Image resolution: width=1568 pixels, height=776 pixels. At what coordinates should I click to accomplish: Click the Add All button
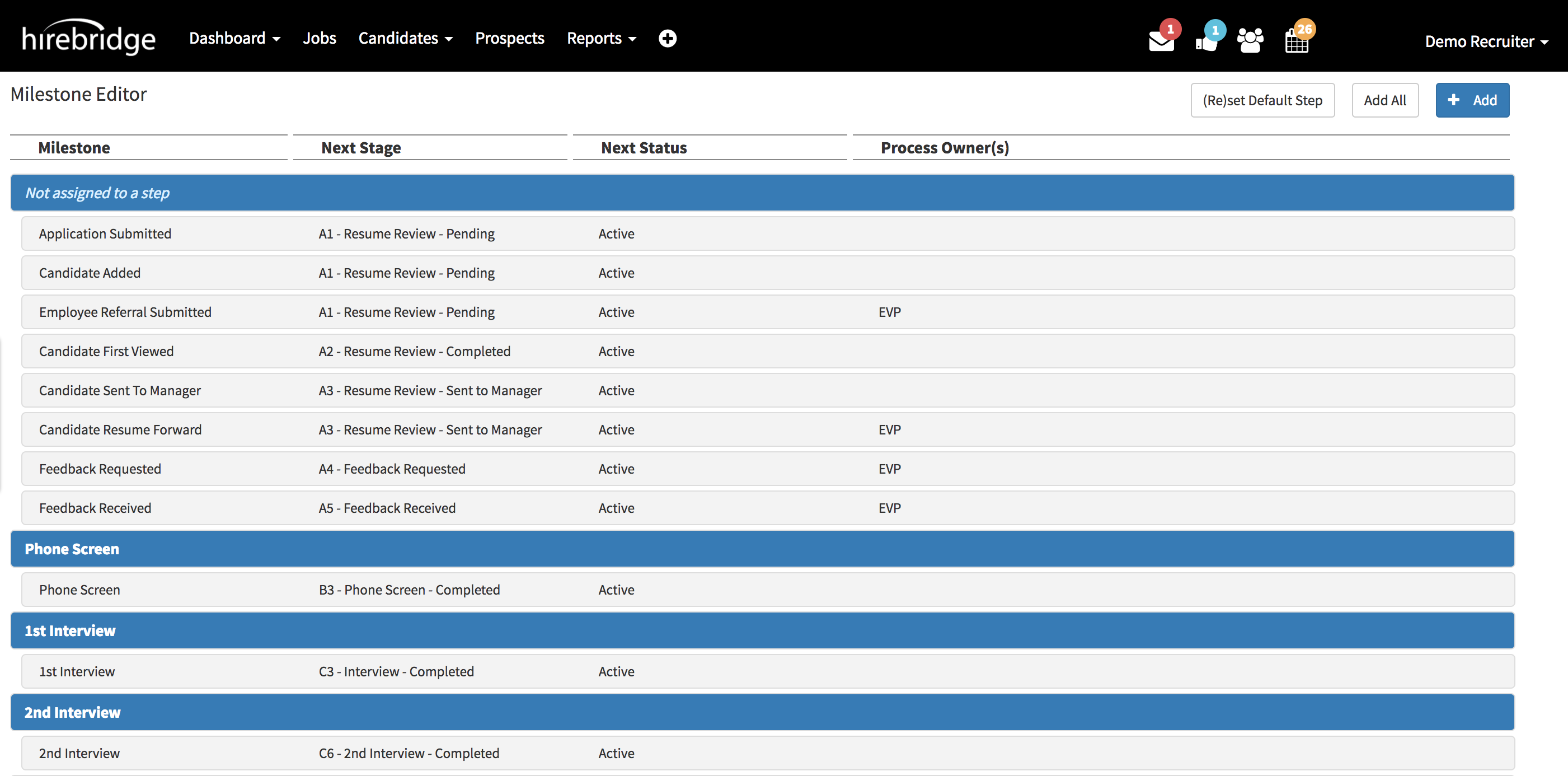click(x=1385, y=100)
